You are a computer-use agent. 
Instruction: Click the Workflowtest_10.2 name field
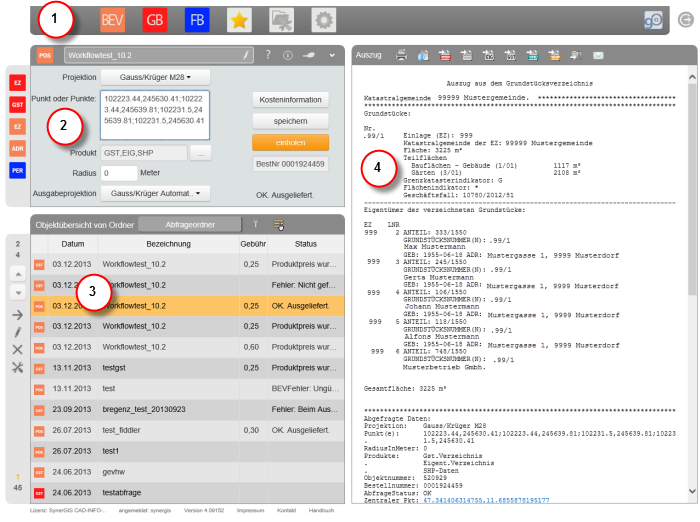click(158, 55)
